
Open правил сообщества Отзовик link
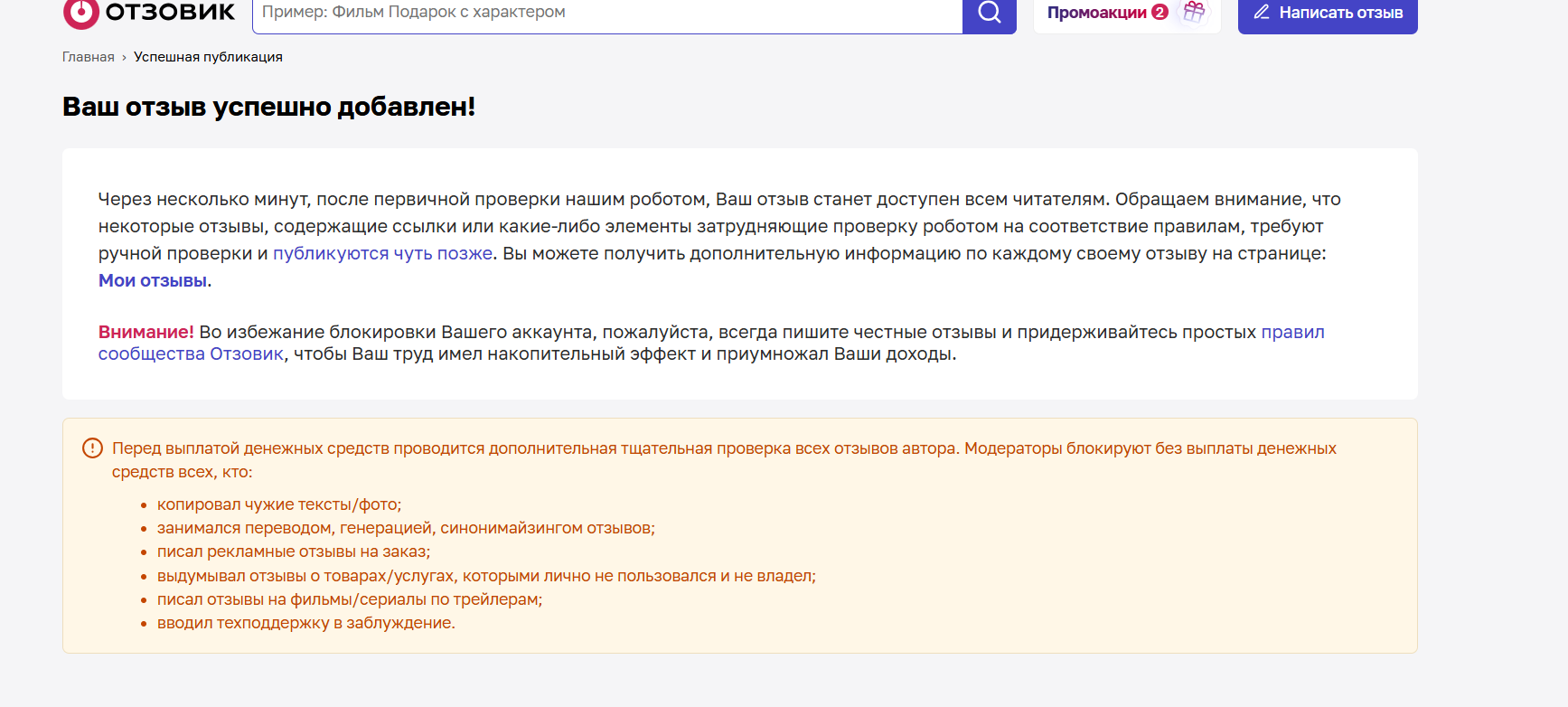tap(711, 343)
